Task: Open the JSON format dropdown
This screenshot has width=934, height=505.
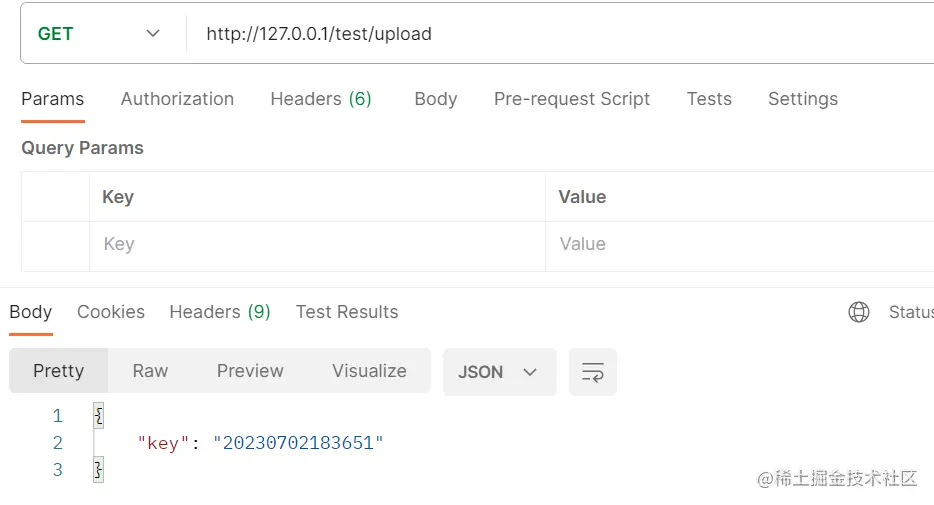Action: point(498,372)
